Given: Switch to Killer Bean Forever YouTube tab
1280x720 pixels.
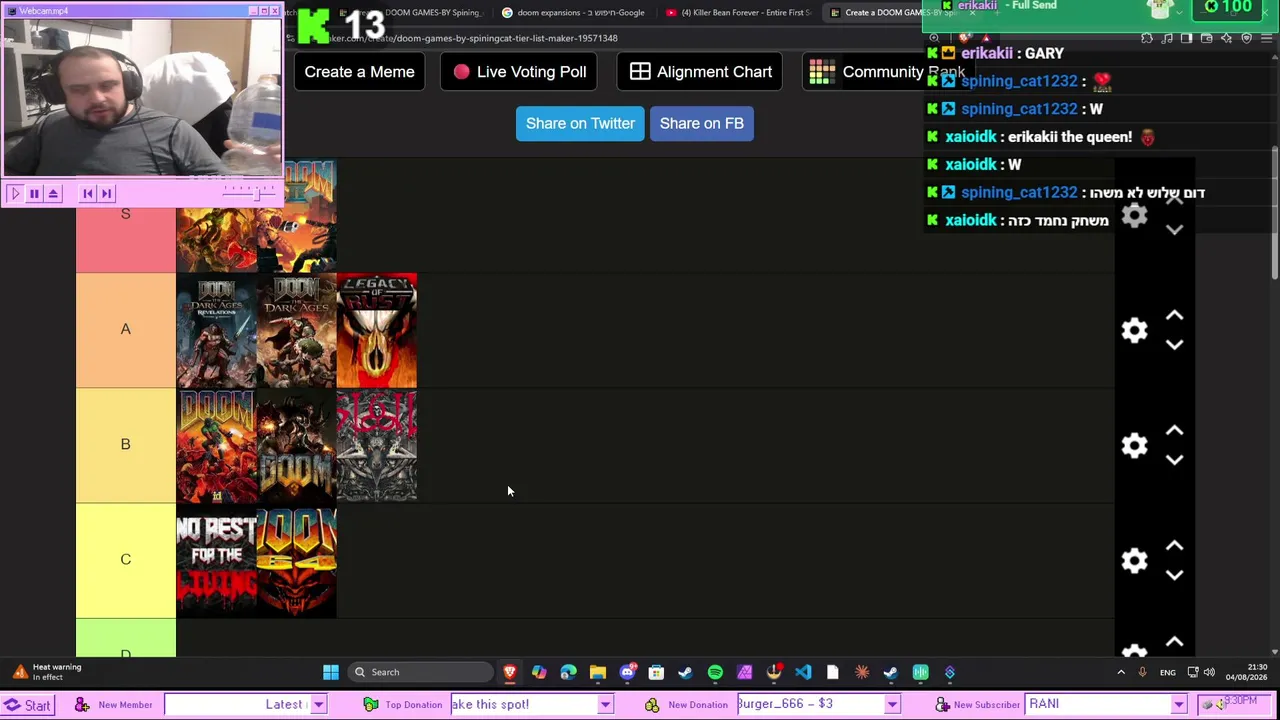Looking at the screenshot, I should (739, 13).
